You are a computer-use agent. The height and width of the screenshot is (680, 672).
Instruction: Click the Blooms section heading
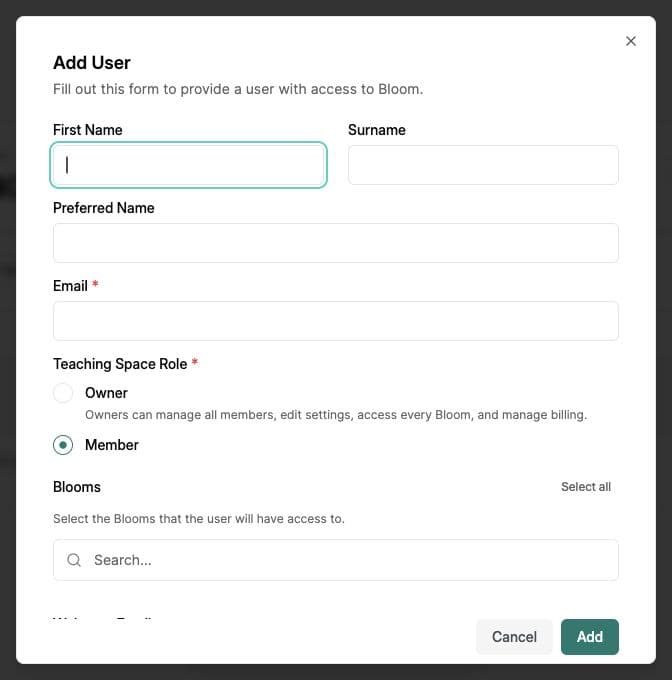77,487
